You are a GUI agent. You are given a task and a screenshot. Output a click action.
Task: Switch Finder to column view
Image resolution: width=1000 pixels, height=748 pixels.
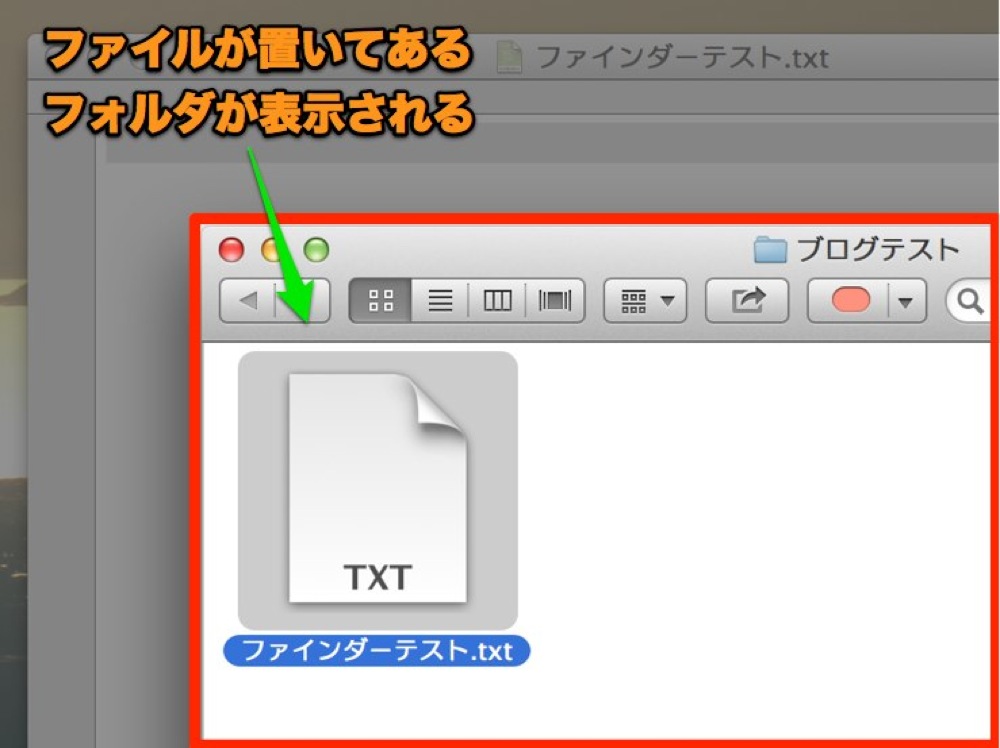497,300
